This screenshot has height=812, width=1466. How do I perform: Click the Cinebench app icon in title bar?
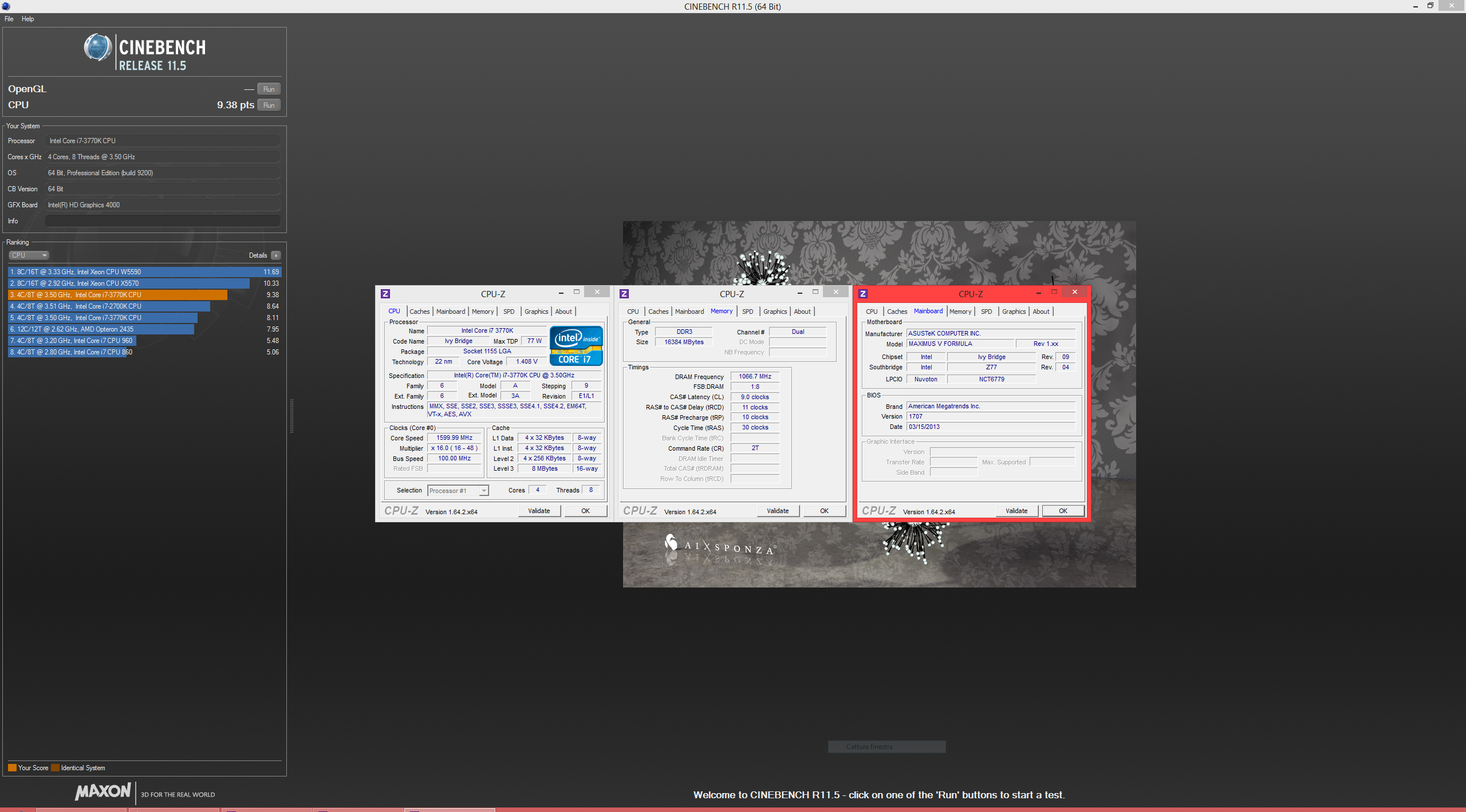point(6,6)
